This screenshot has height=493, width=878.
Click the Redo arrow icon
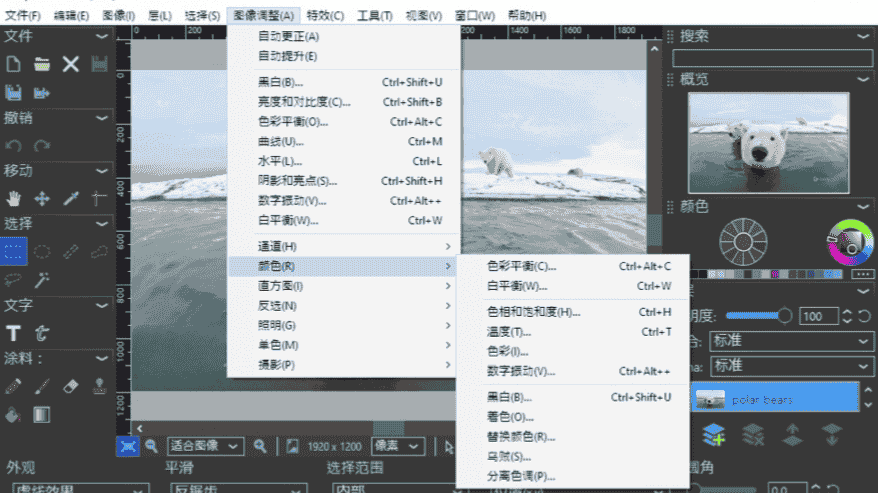(42, 146)
